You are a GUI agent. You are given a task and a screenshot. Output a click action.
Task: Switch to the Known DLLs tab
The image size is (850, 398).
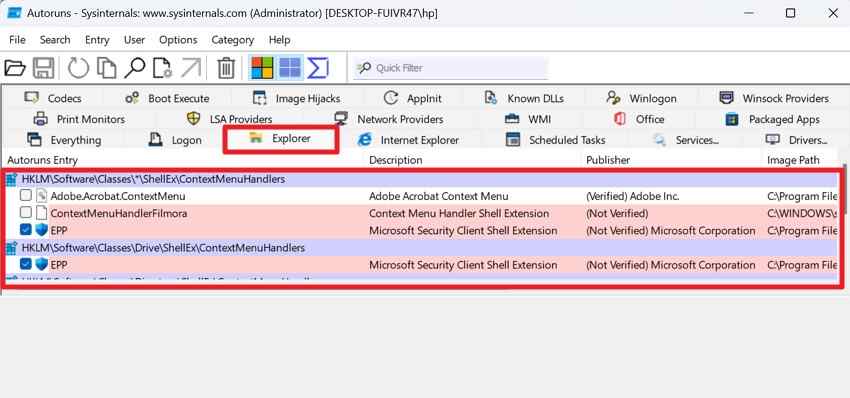524,98
